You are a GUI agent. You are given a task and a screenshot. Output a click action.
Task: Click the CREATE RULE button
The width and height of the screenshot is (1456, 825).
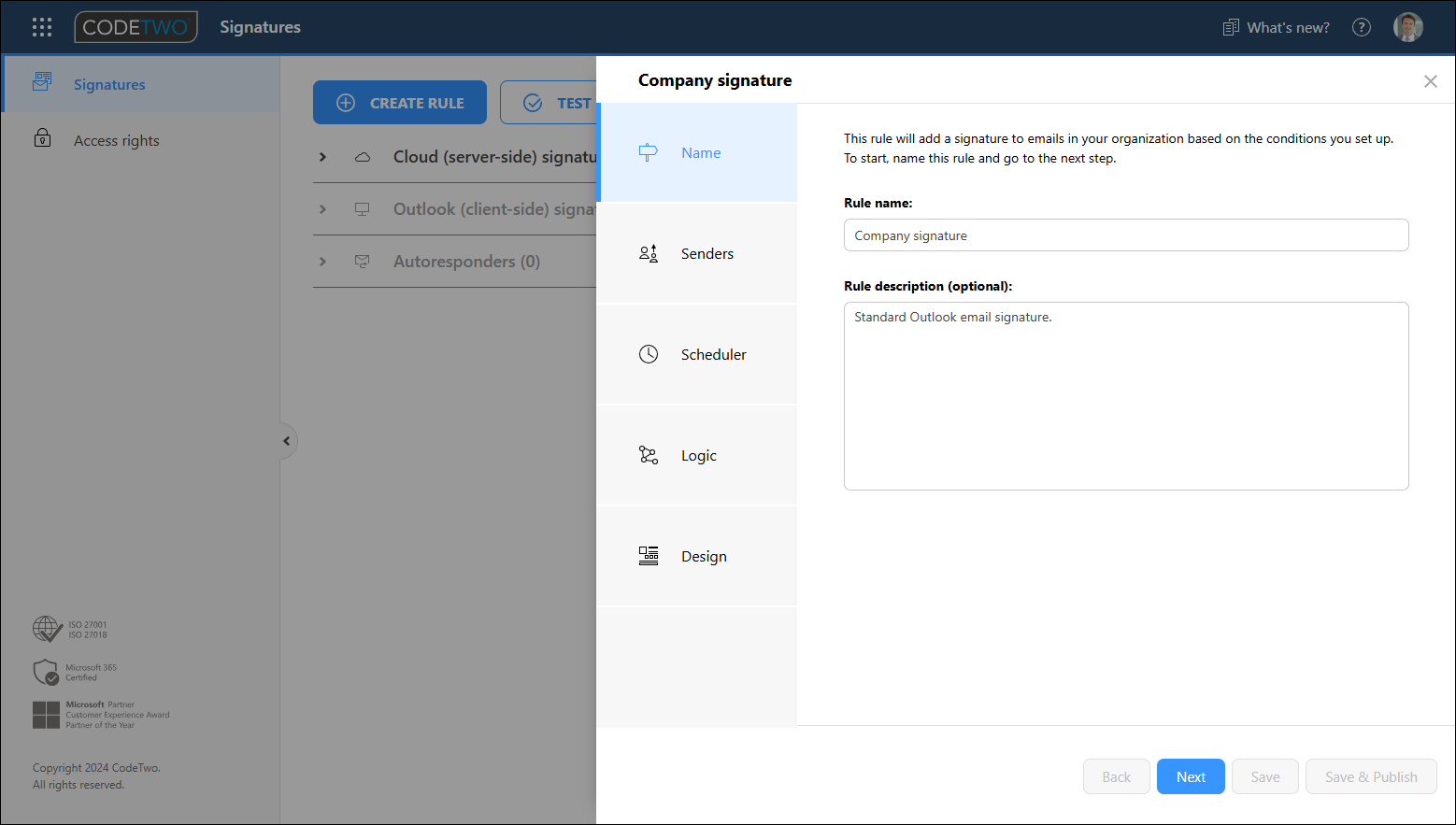399,102
